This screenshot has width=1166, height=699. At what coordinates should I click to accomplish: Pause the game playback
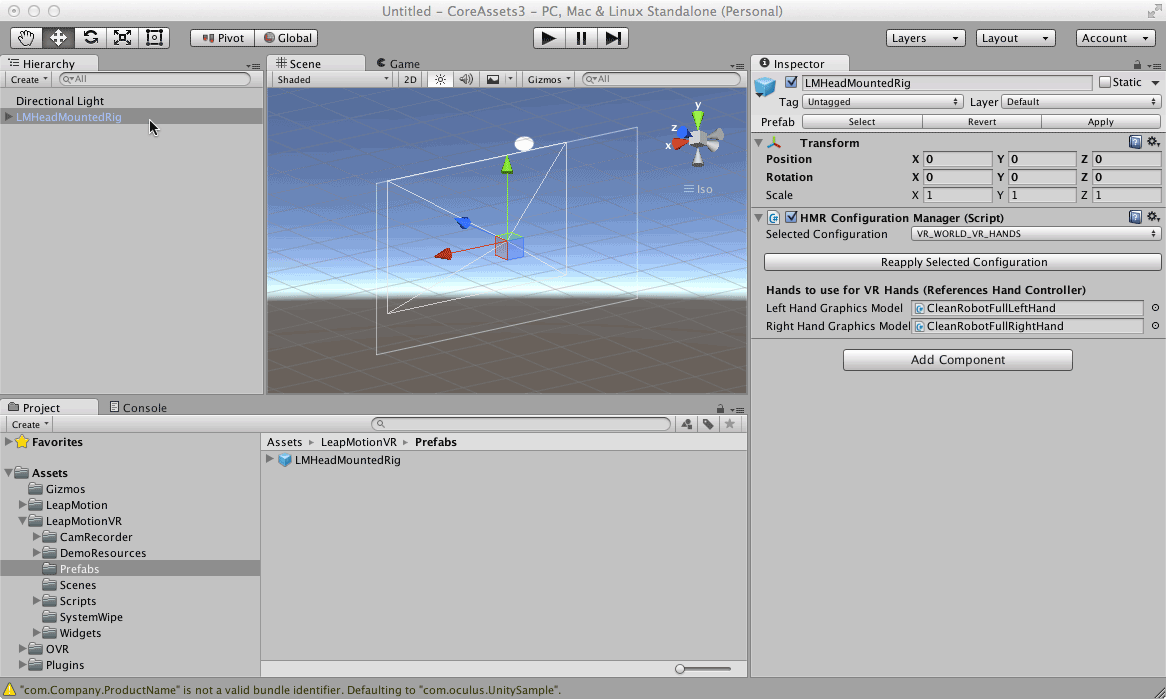[581, 38]
